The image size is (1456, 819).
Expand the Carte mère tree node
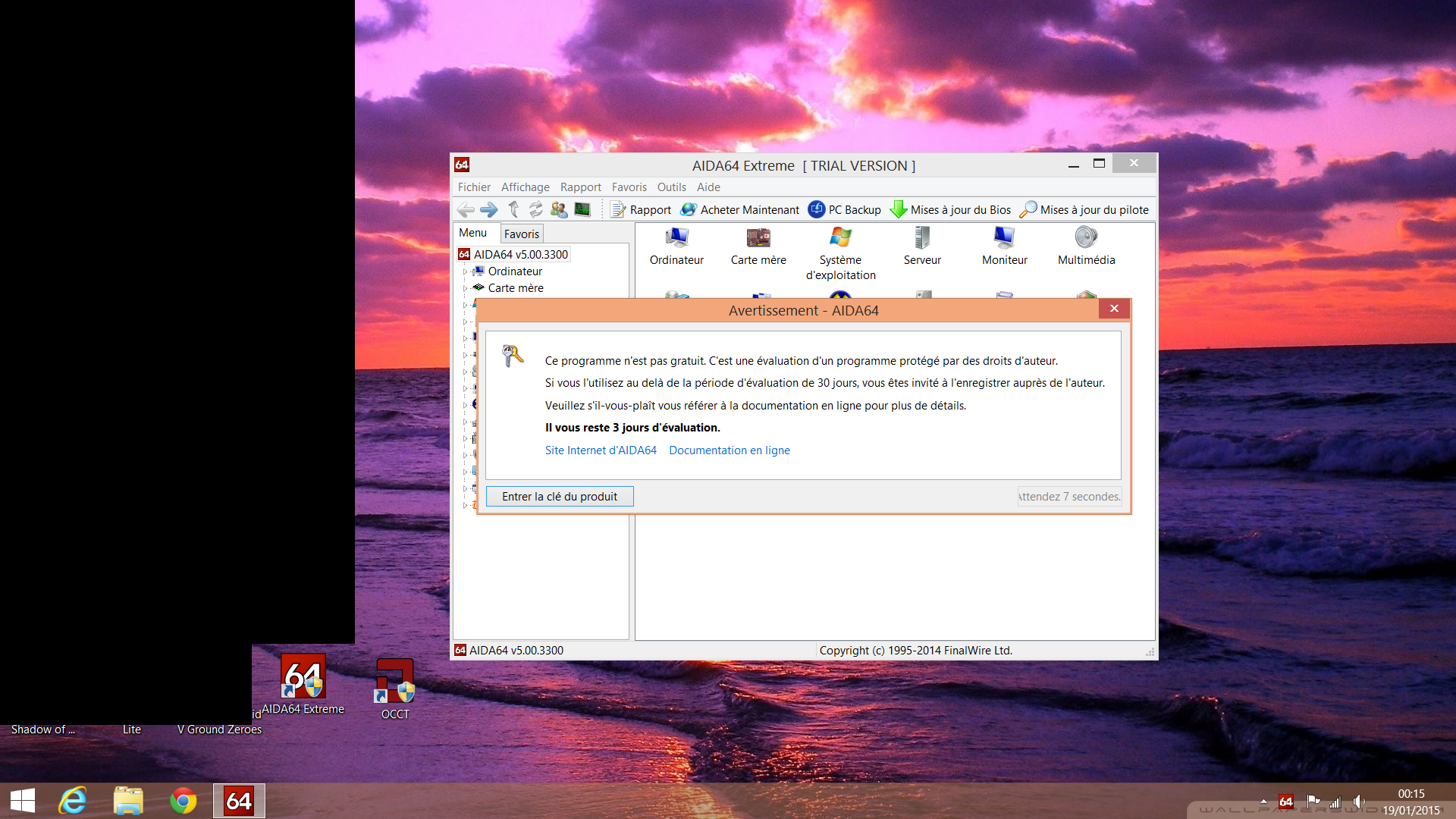tap(465, 288)
